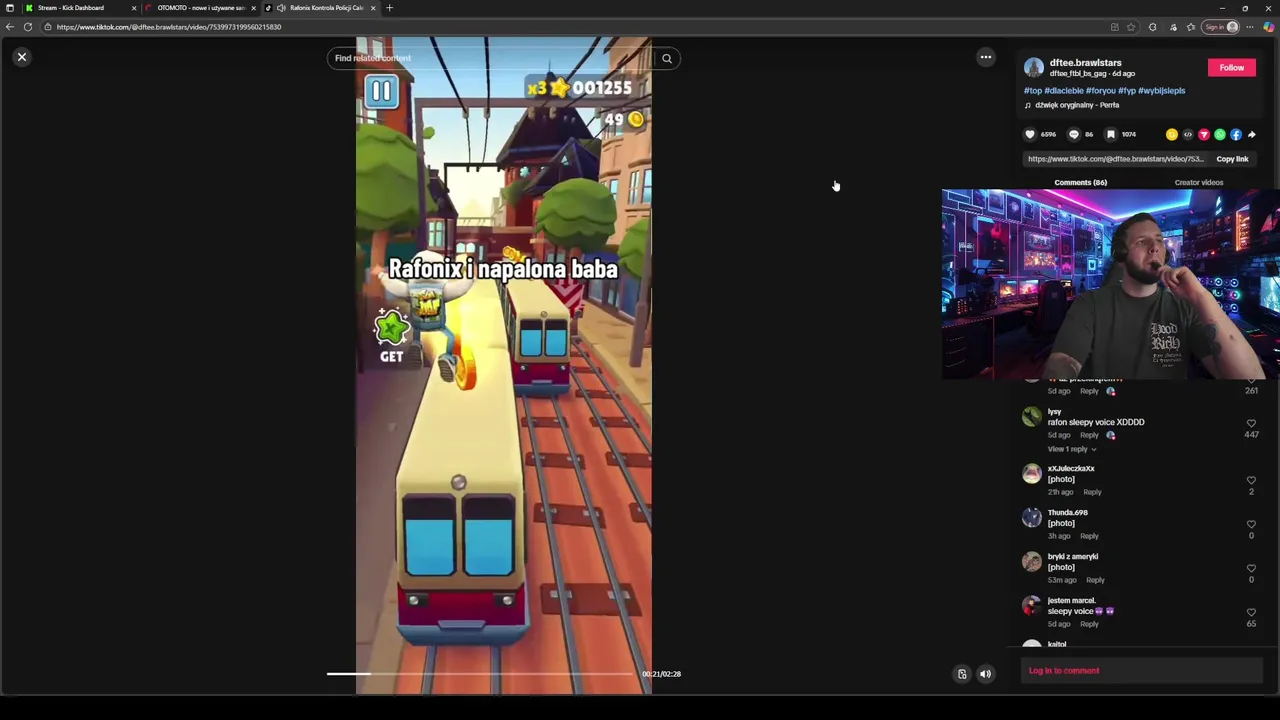Image resolution: width=1280 pixels, height=720 pixels.
Task: Click the embed code icon
Action: (1187, 134)
